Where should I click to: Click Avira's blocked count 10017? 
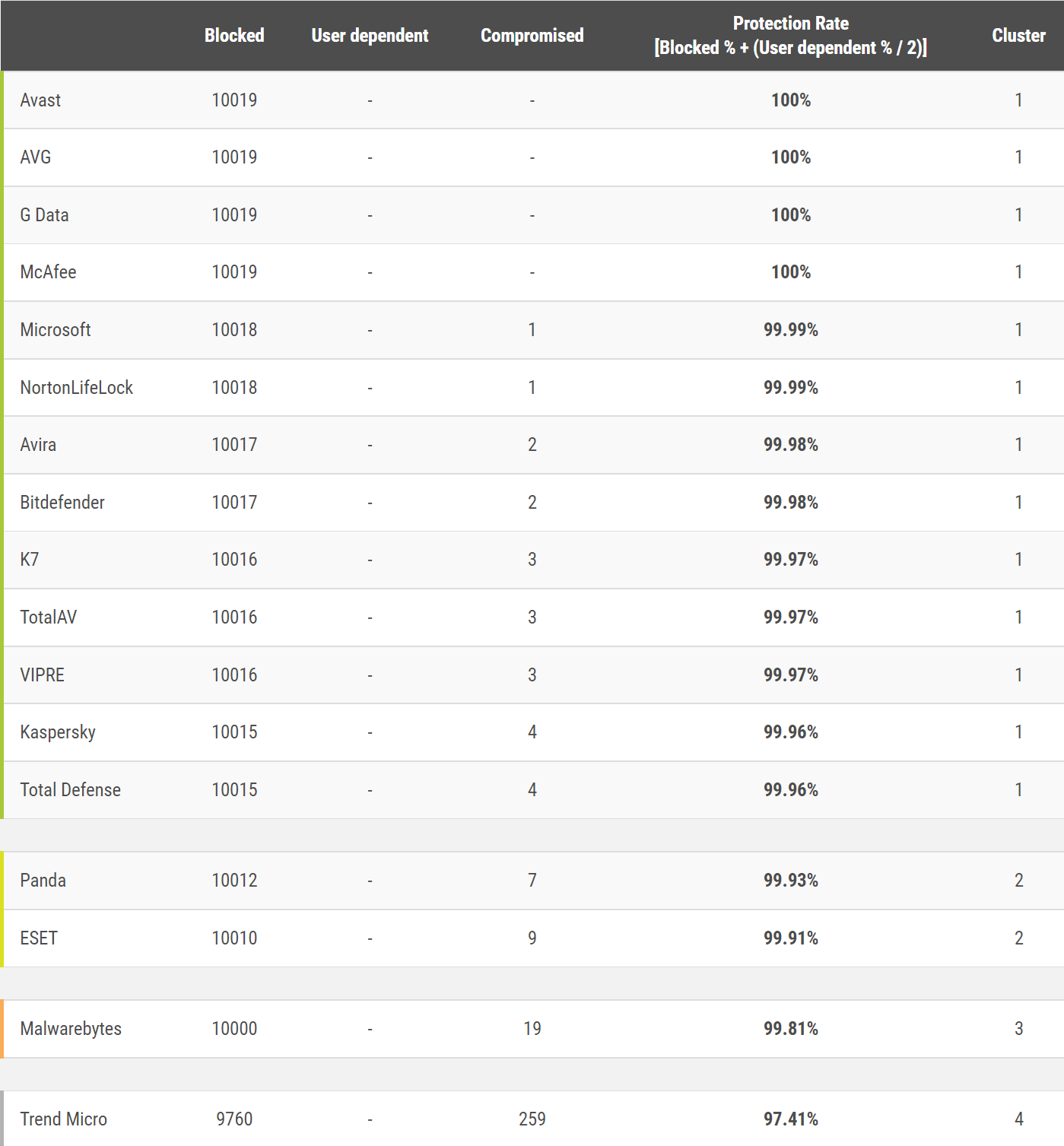(234, 445)
